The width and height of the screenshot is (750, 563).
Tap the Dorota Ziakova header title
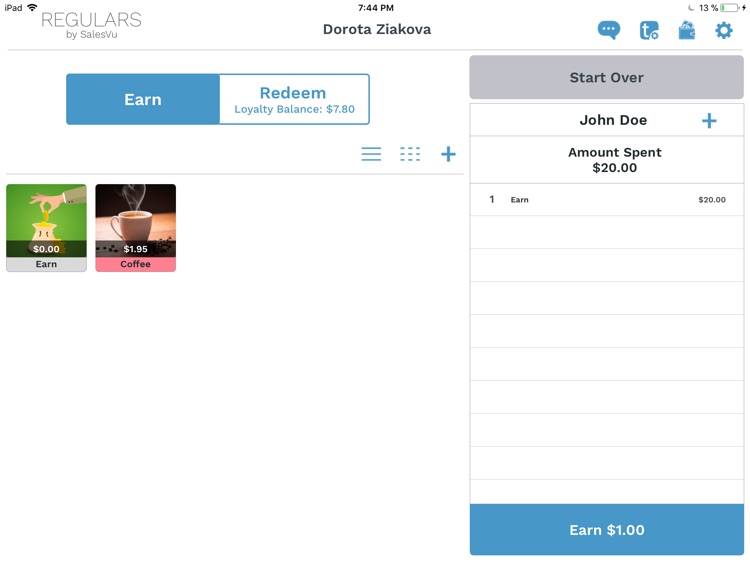click(377, 29)
